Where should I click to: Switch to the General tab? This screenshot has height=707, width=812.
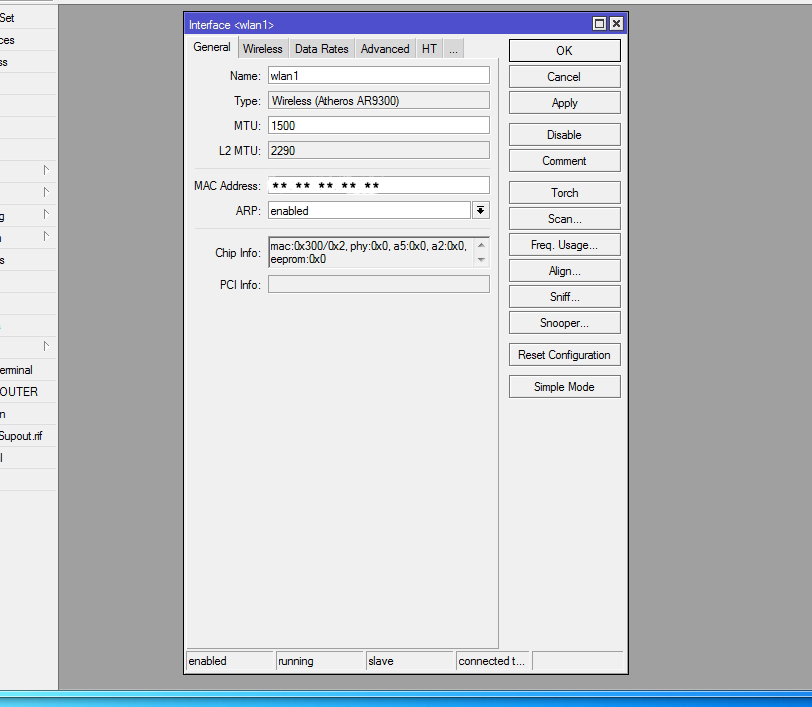pyautogui.click(x=211, y=47)
